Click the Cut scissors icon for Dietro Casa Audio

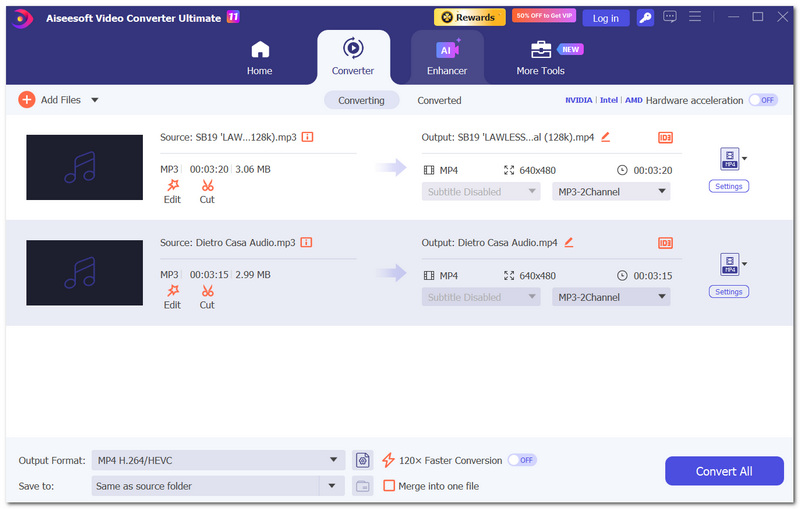207,291
